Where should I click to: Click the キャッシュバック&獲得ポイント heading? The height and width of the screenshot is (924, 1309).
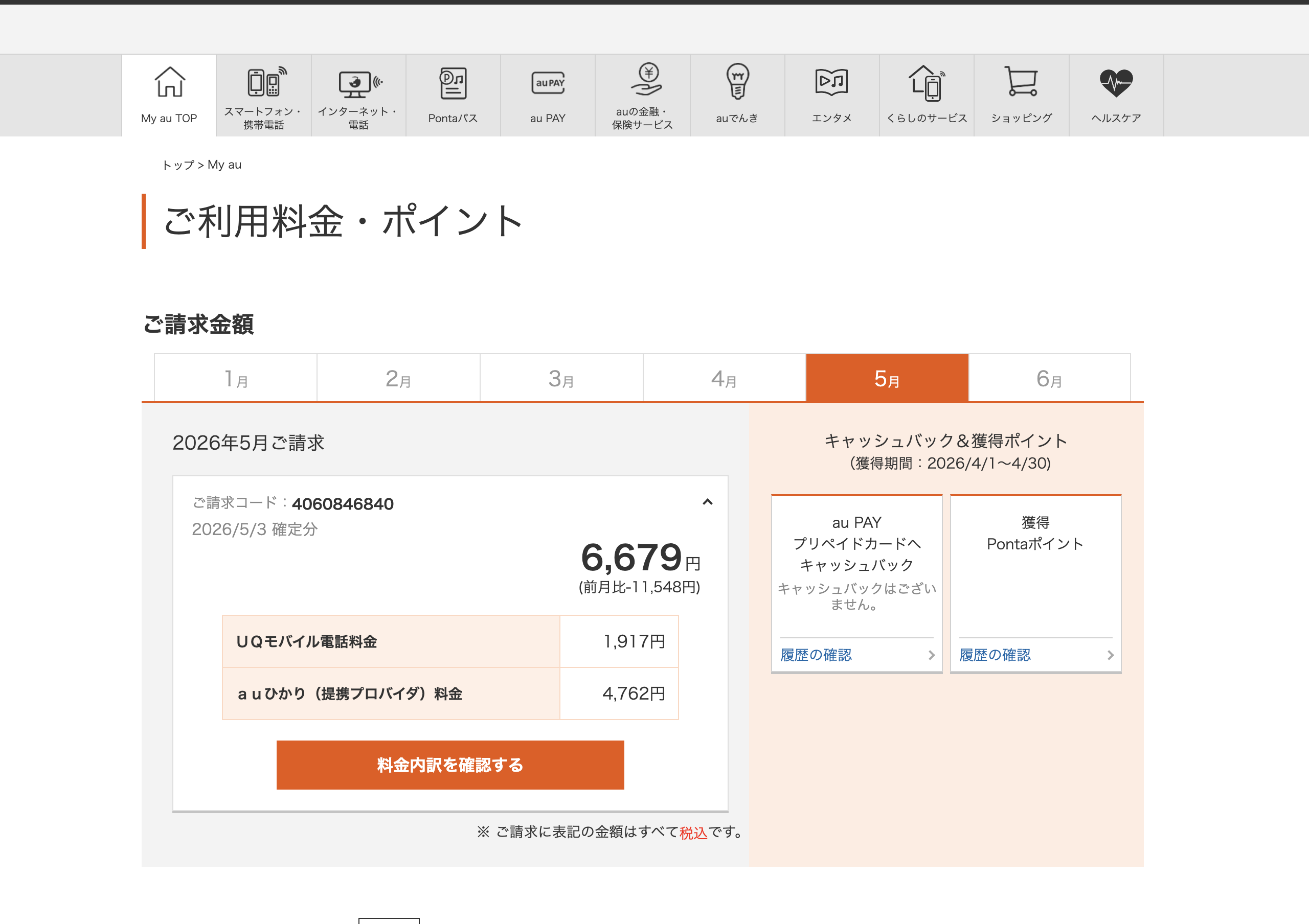coord(946,441)
